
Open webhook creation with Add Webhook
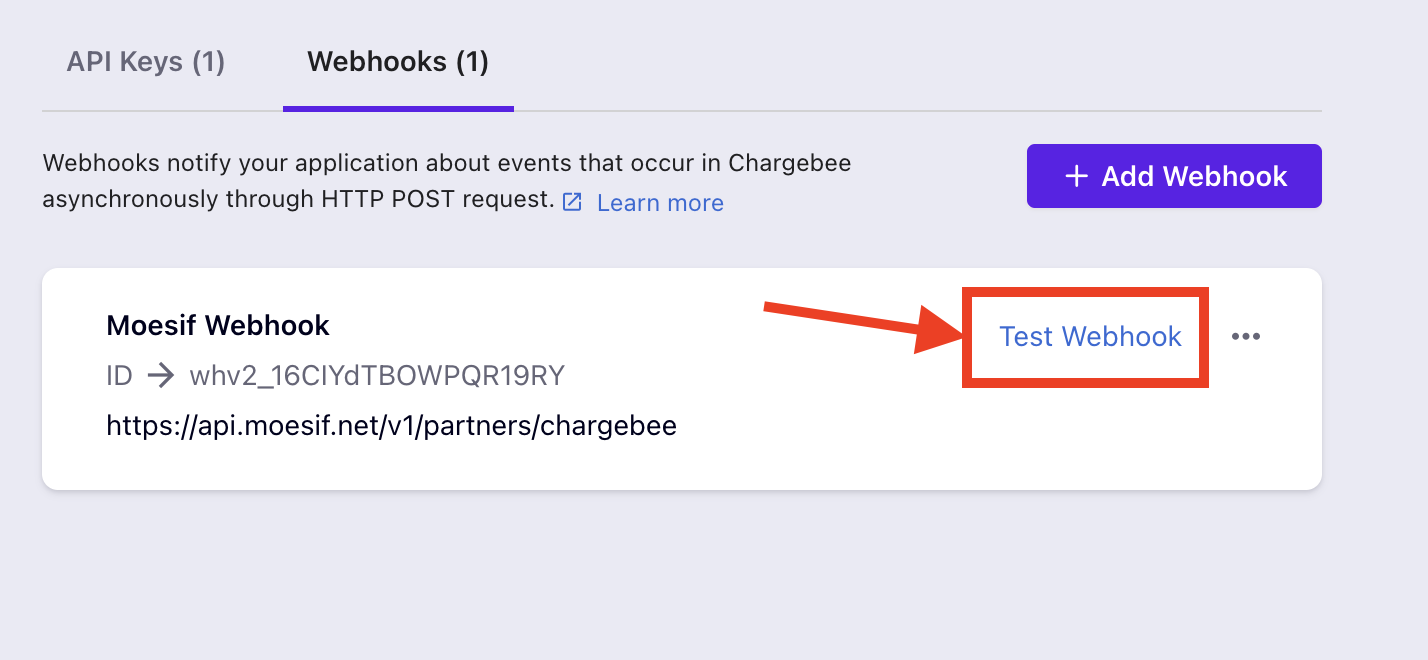pyautogui.click(x=1173, y=175)
